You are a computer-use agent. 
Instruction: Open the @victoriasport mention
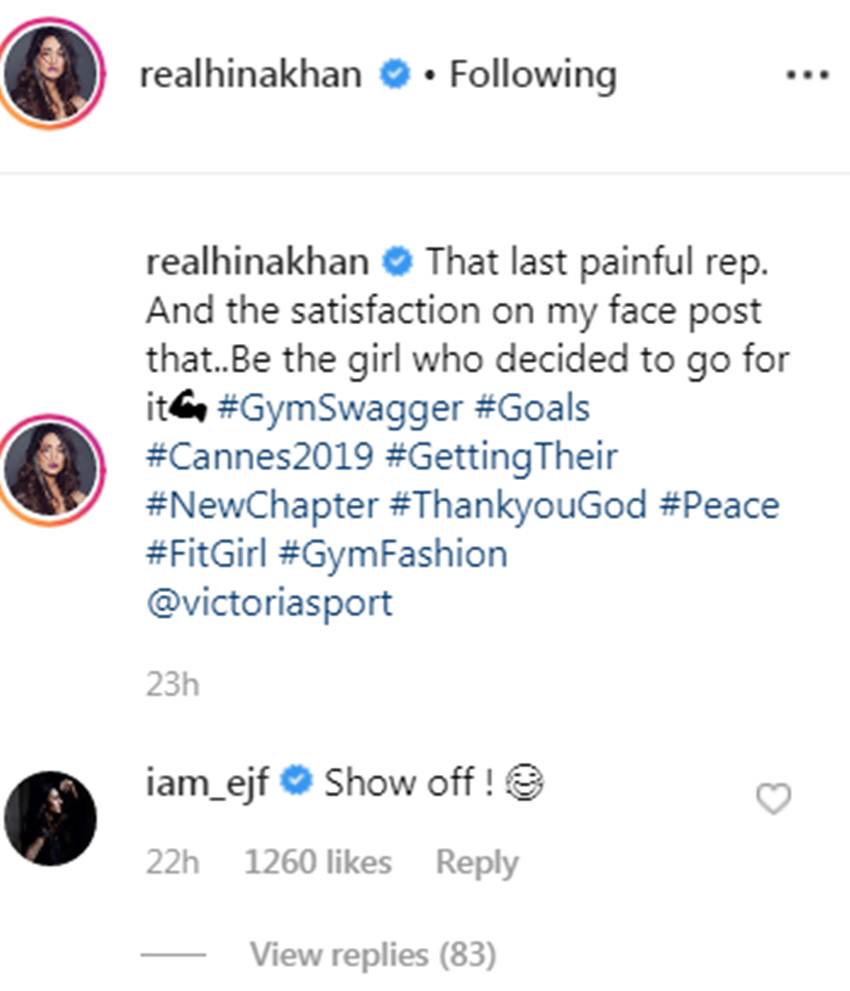[269, 603]
